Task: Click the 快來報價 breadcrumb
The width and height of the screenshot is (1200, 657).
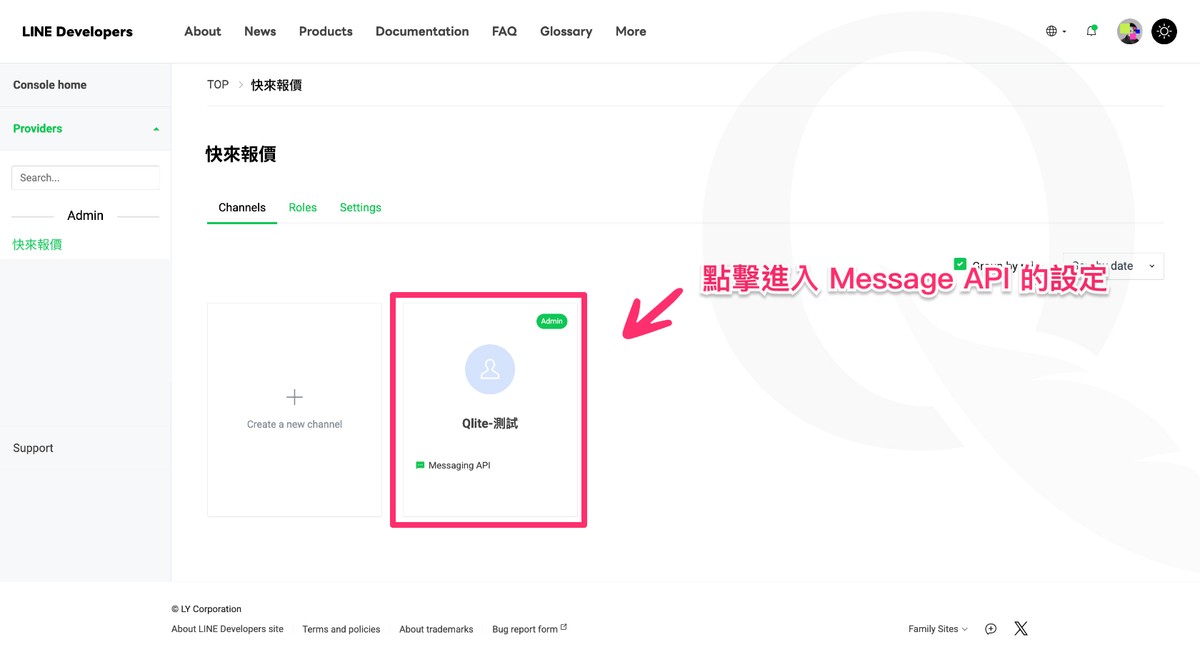Action: point(276,85)
